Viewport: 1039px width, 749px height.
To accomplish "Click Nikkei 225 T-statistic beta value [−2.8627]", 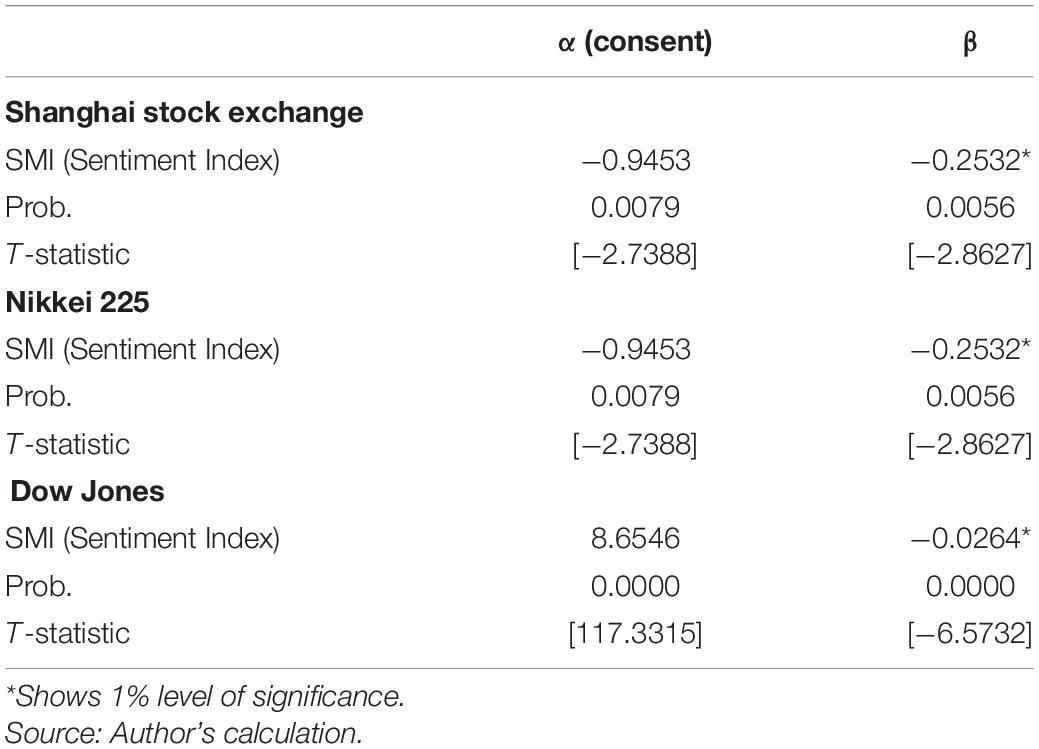I will click(x=970, y=444).
